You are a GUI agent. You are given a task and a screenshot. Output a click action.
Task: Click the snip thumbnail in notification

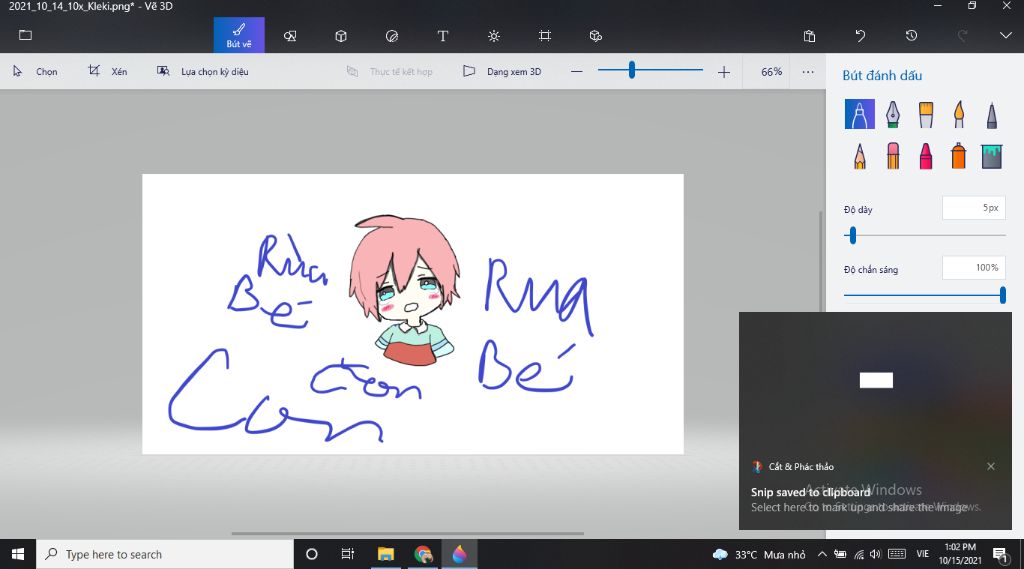coord(876,380)
